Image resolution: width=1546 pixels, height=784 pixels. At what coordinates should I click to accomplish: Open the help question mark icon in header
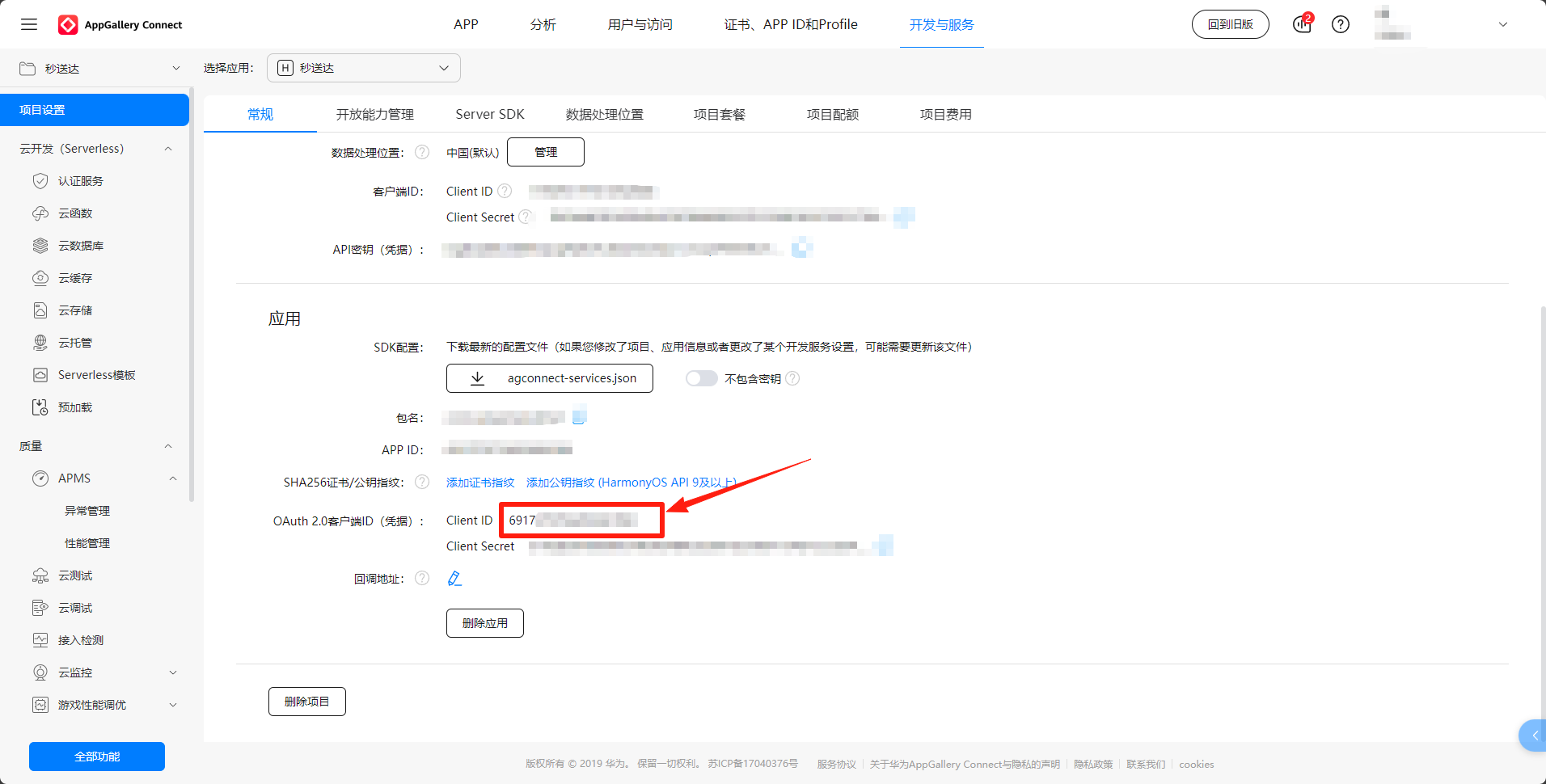(1341, 24)
